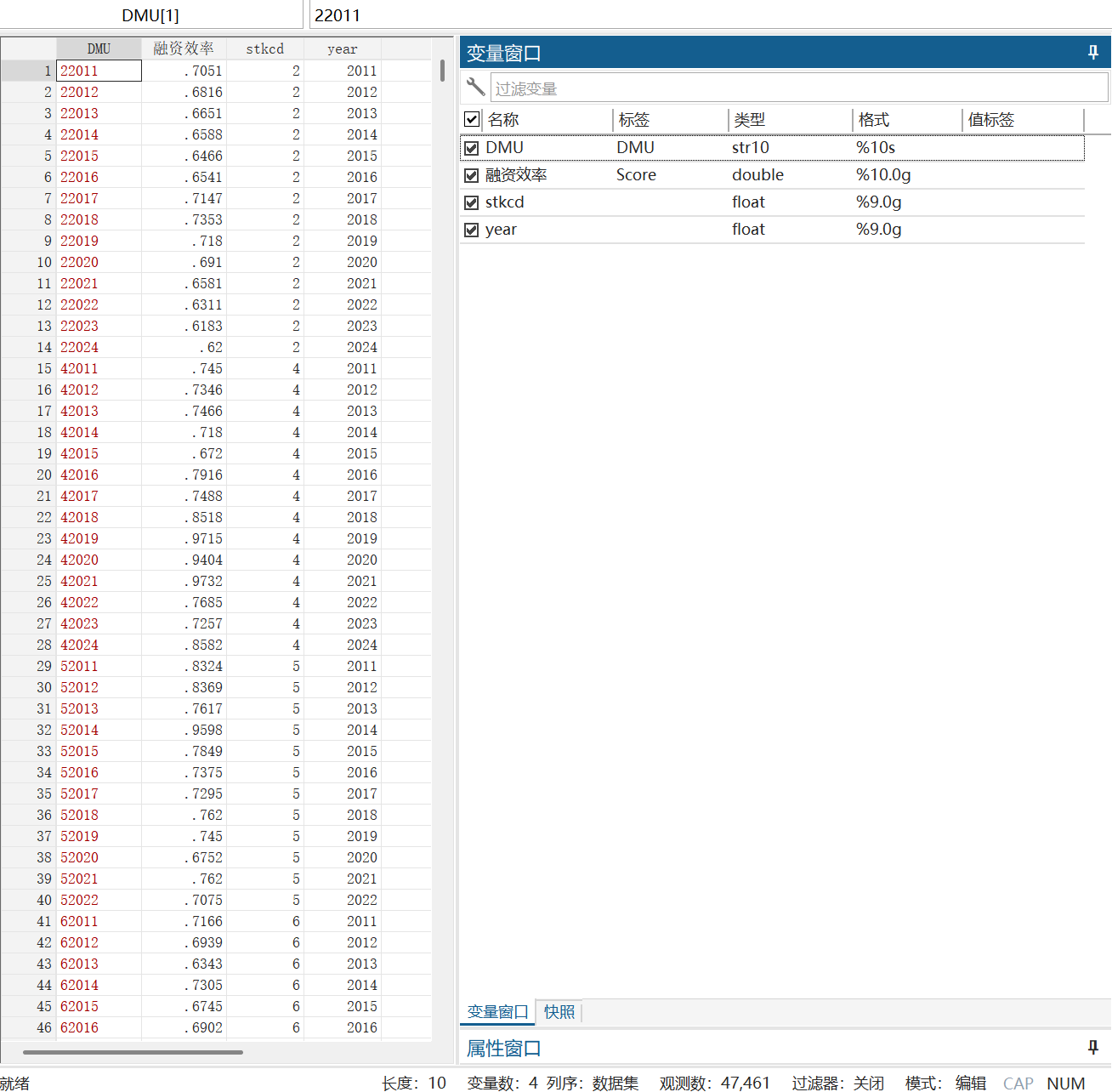The height and width of the screenshot is (1092, 1112).
Task: Select the year column header in data grid
Action: (x=342, y=48)
